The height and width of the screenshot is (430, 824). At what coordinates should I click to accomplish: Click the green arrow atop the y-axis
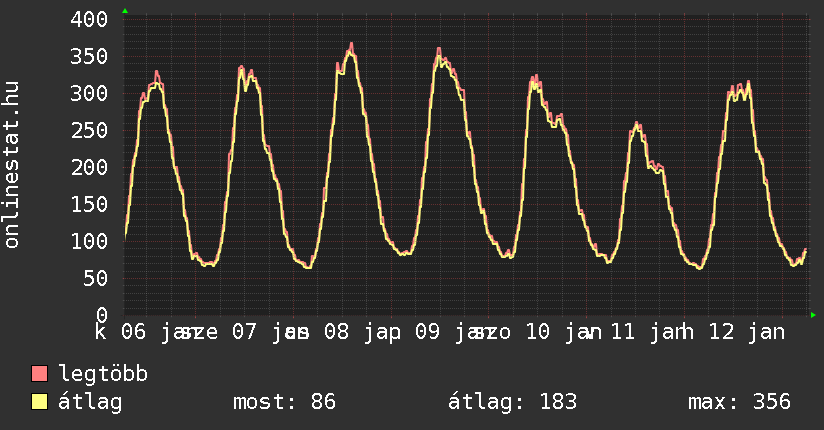pos(125,11)
